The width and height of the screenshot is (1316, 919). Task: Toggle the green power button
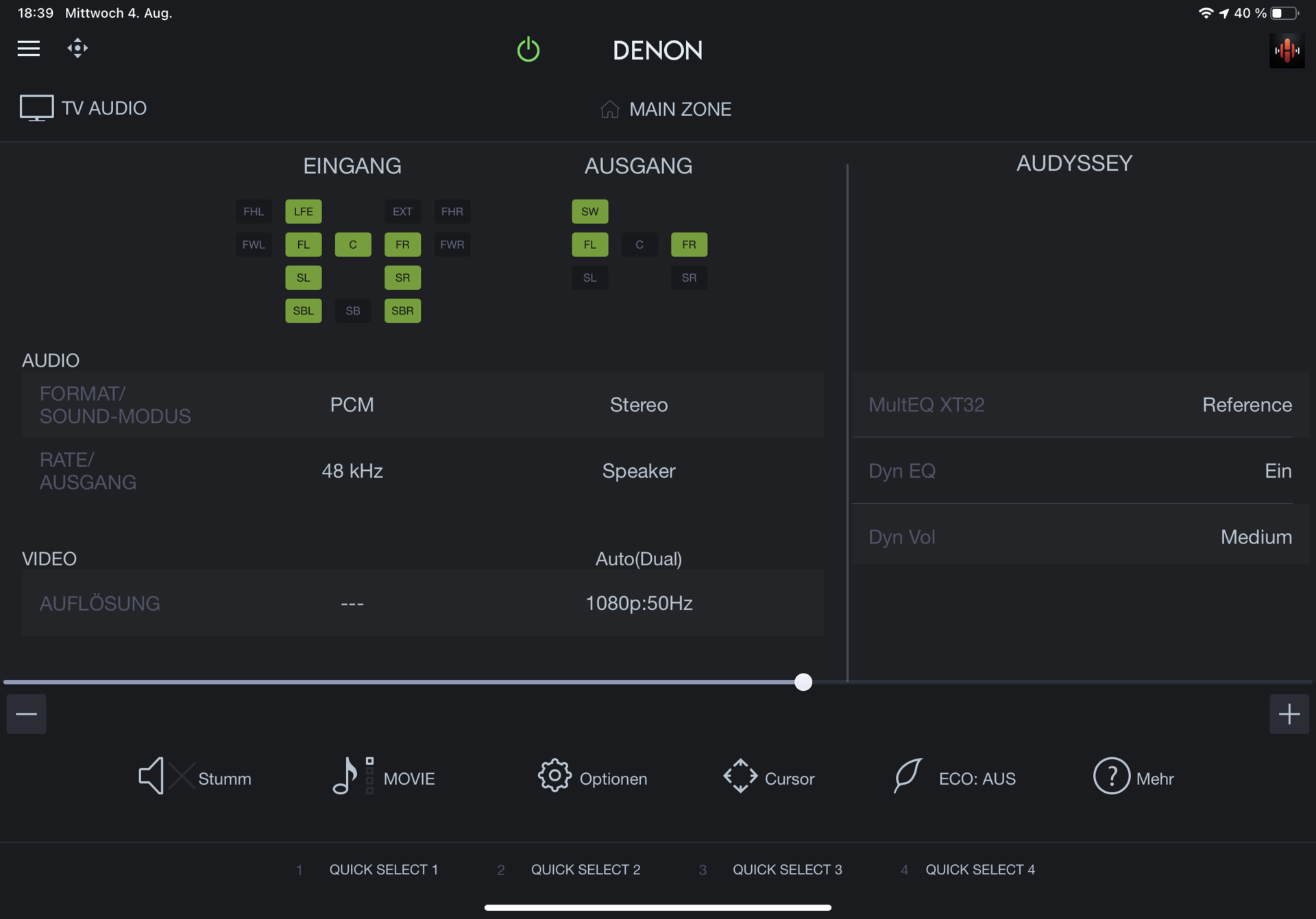[x=528, y=50]
